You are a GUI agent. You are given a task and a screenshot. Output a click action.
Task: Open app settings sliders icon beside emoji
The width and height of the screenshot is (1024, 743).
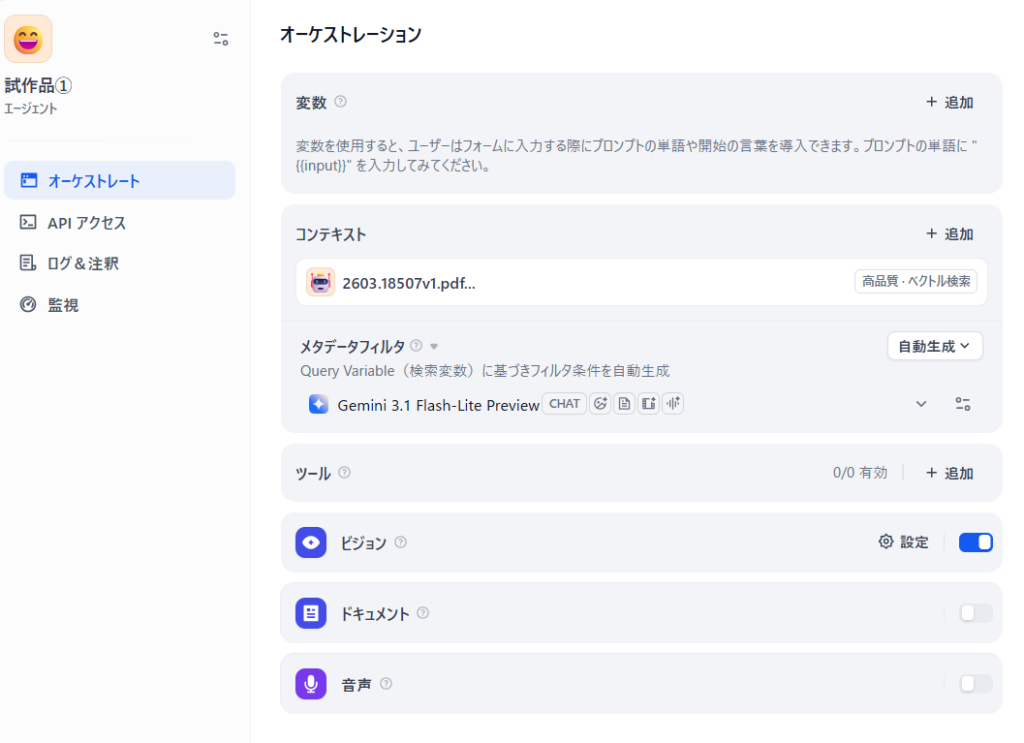[221, 39]
